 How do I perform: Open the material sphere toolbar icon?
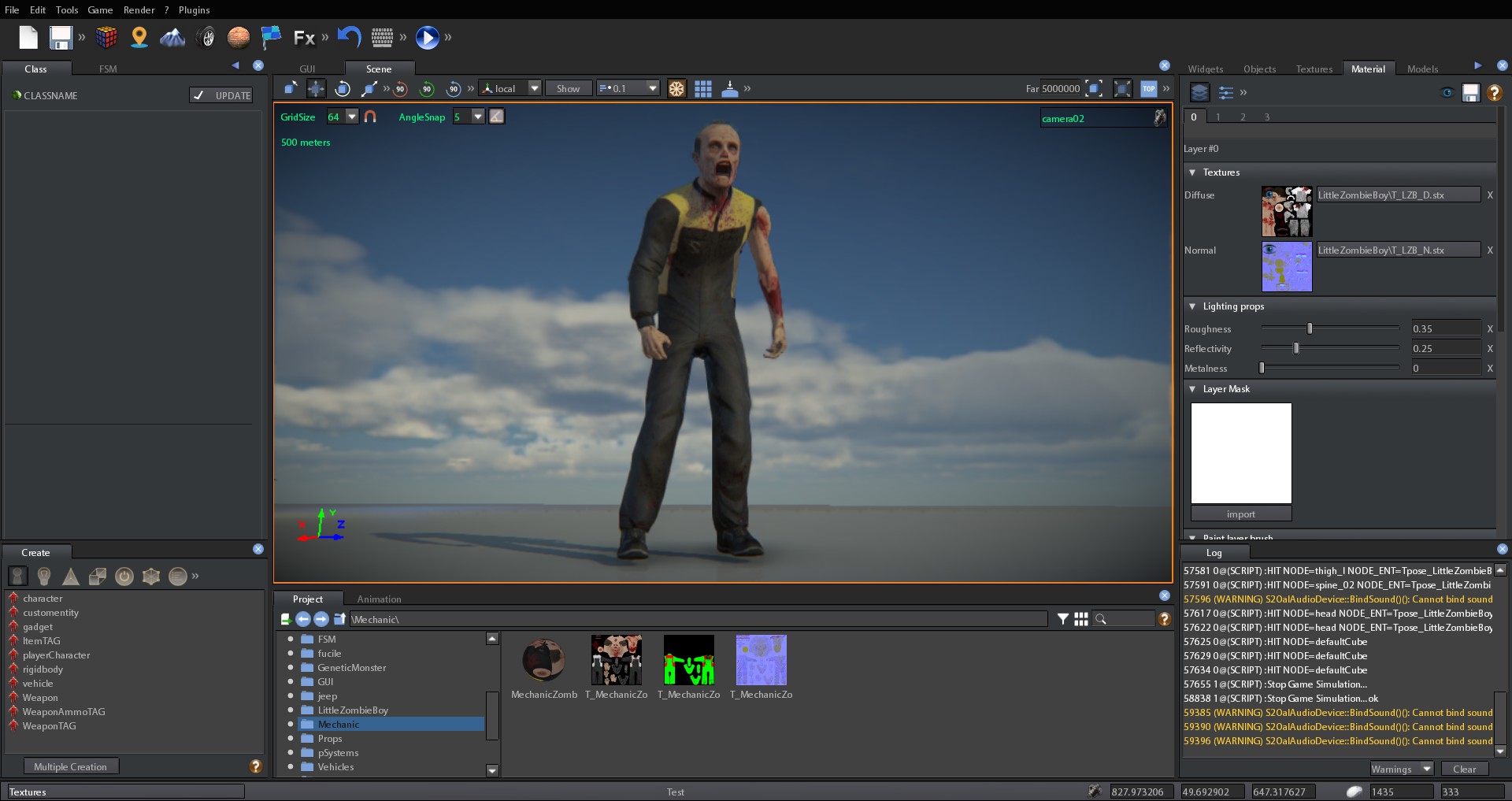[x=239, y=37]
